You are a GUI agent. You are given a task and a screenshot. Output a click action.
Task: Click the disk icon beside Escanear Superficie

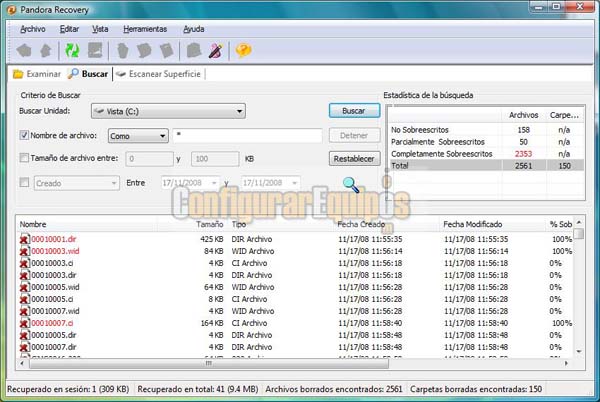click(x=121, y=74)
